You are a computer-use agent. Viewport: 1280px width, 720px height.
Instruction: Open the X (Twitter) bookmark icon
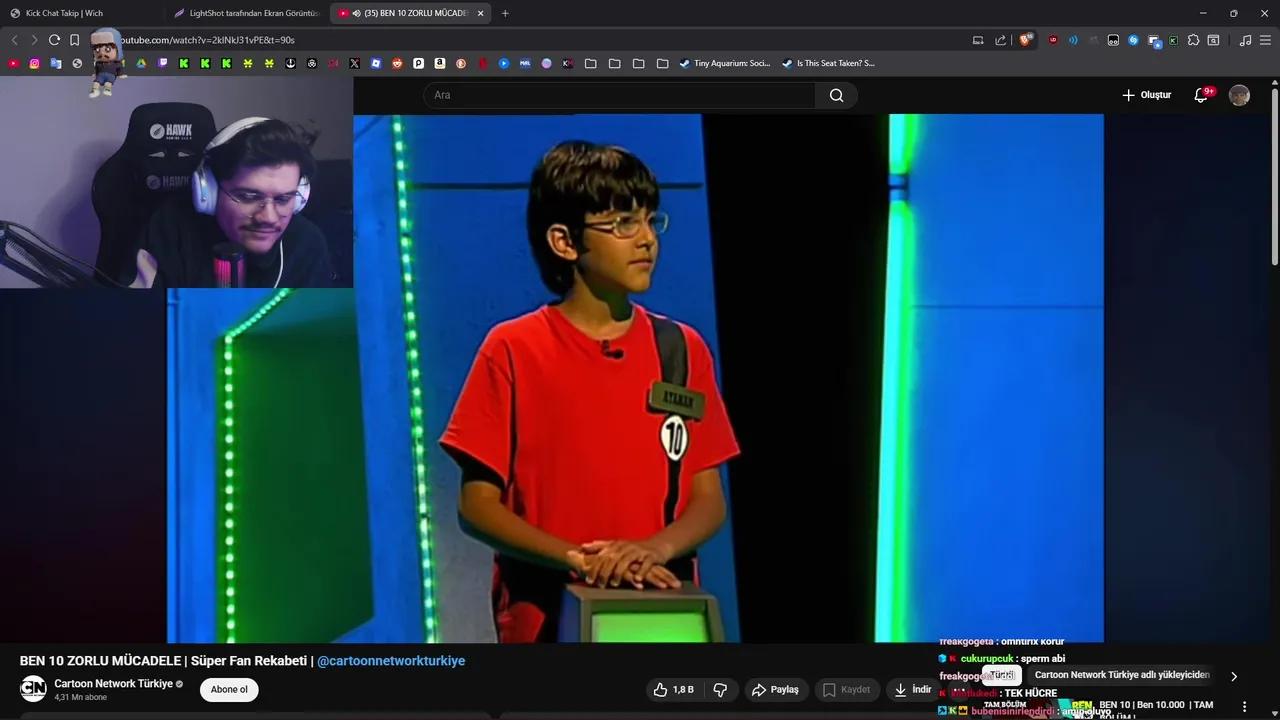354,63
